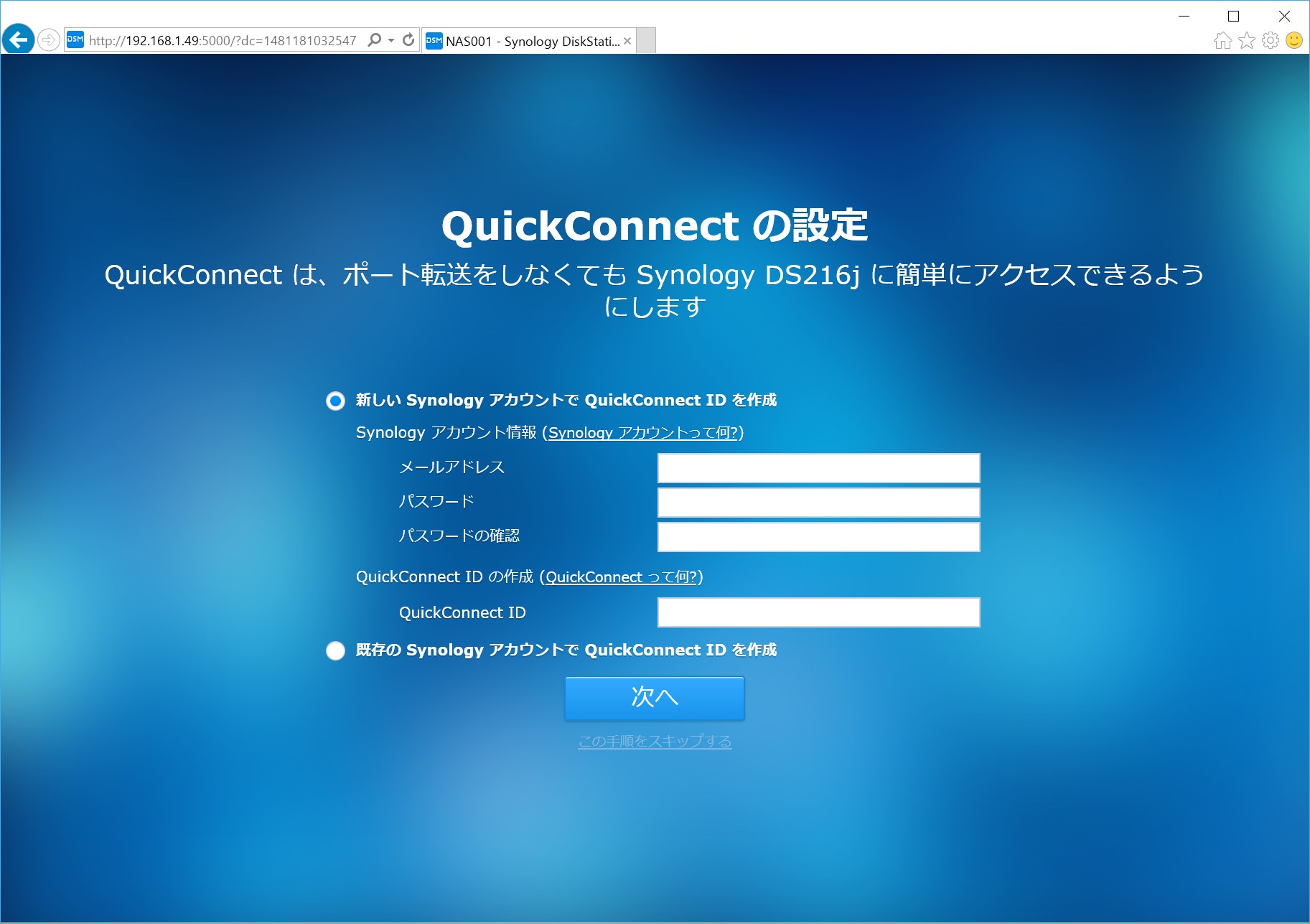Click the Home icon in the toolbar
1310x924 pixels.
pyautogui.click(x=1222, y=41)
